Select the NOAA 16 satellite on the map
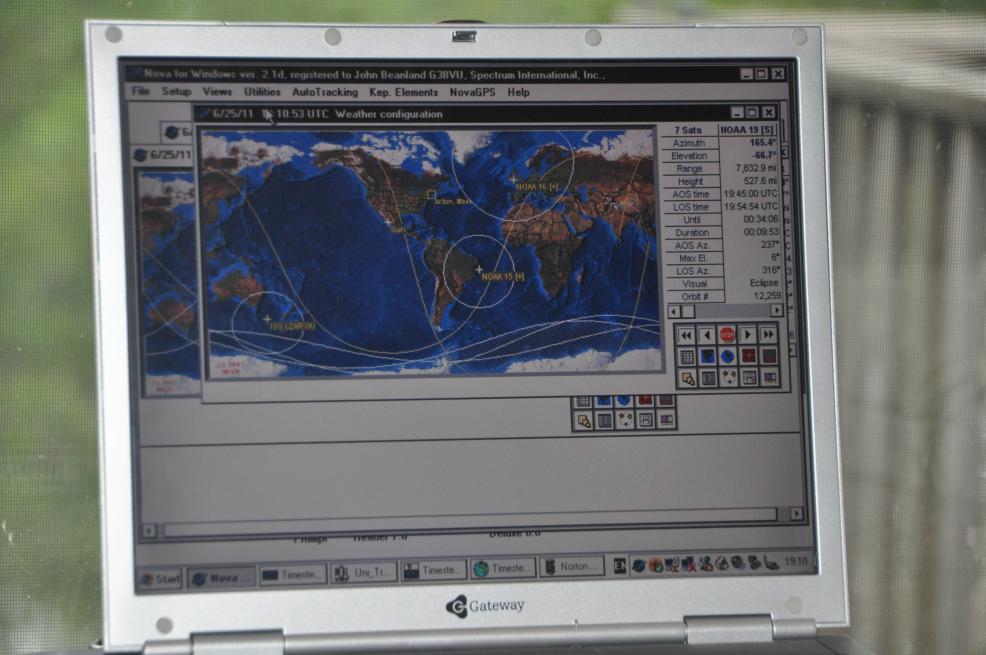Image resolution: width=986 pixels, height=655 pixels. point(514,179)
